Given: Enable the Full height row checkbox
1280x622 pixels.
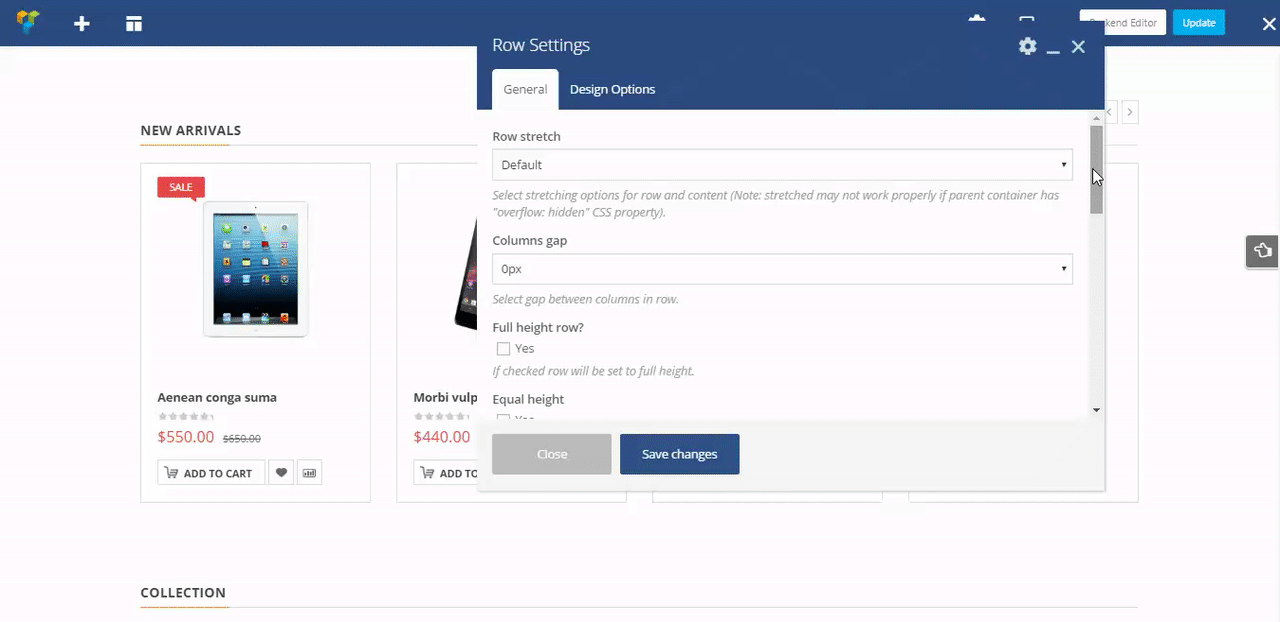Looking at the screenshot, I should tap(504, 349).
